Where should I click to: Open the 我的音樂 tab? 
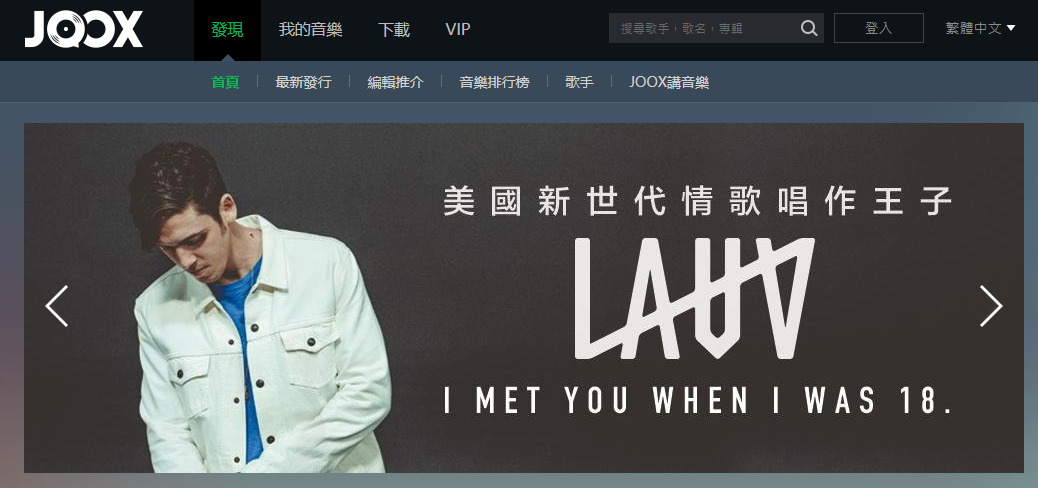[310, 30]
